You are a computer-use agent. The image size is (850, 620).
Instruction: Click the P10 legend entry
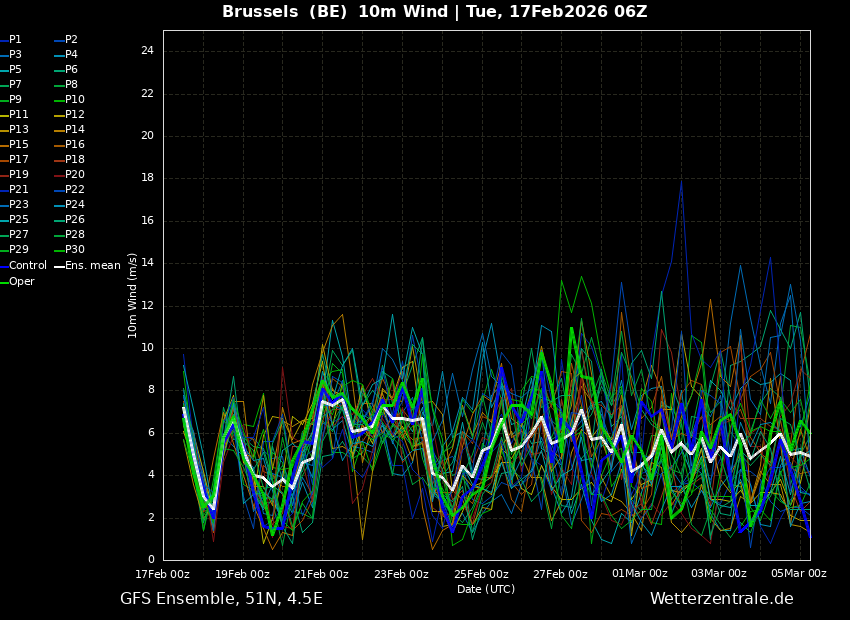[74, 100]
